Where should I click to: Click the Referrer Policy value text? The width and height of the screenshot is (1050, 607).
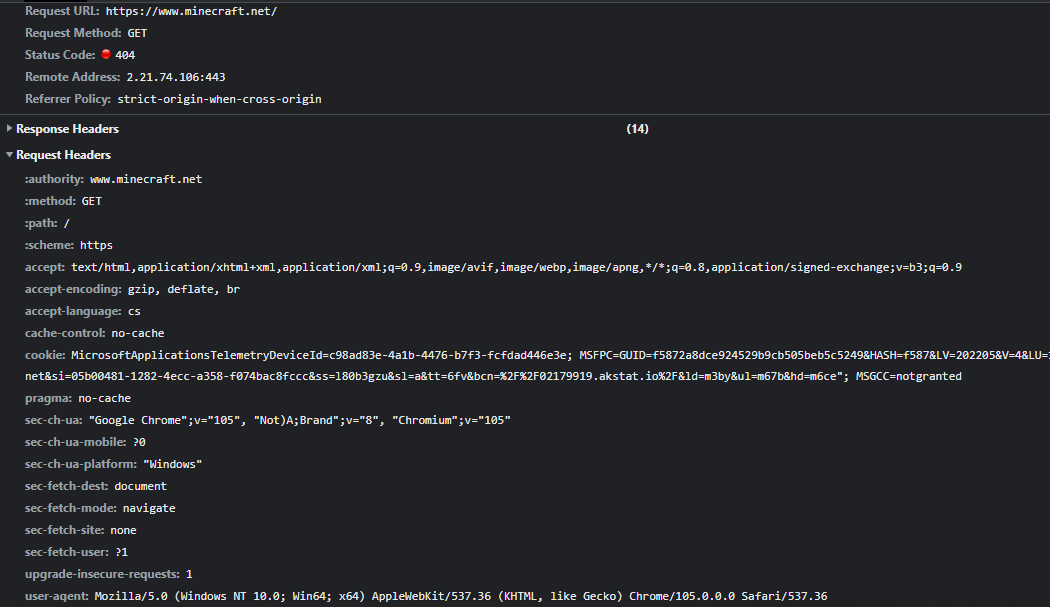pyautogui.click(x=219, y=99)
